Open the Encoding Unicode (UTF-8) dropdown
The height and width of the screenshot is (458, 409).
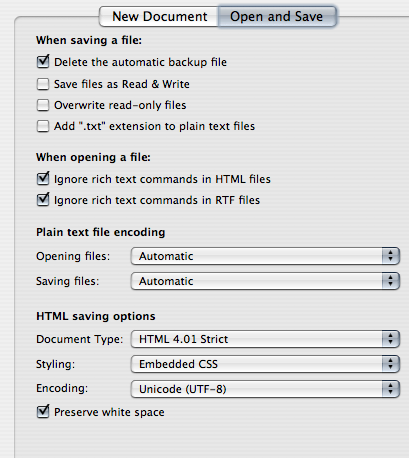click(265, 389)
